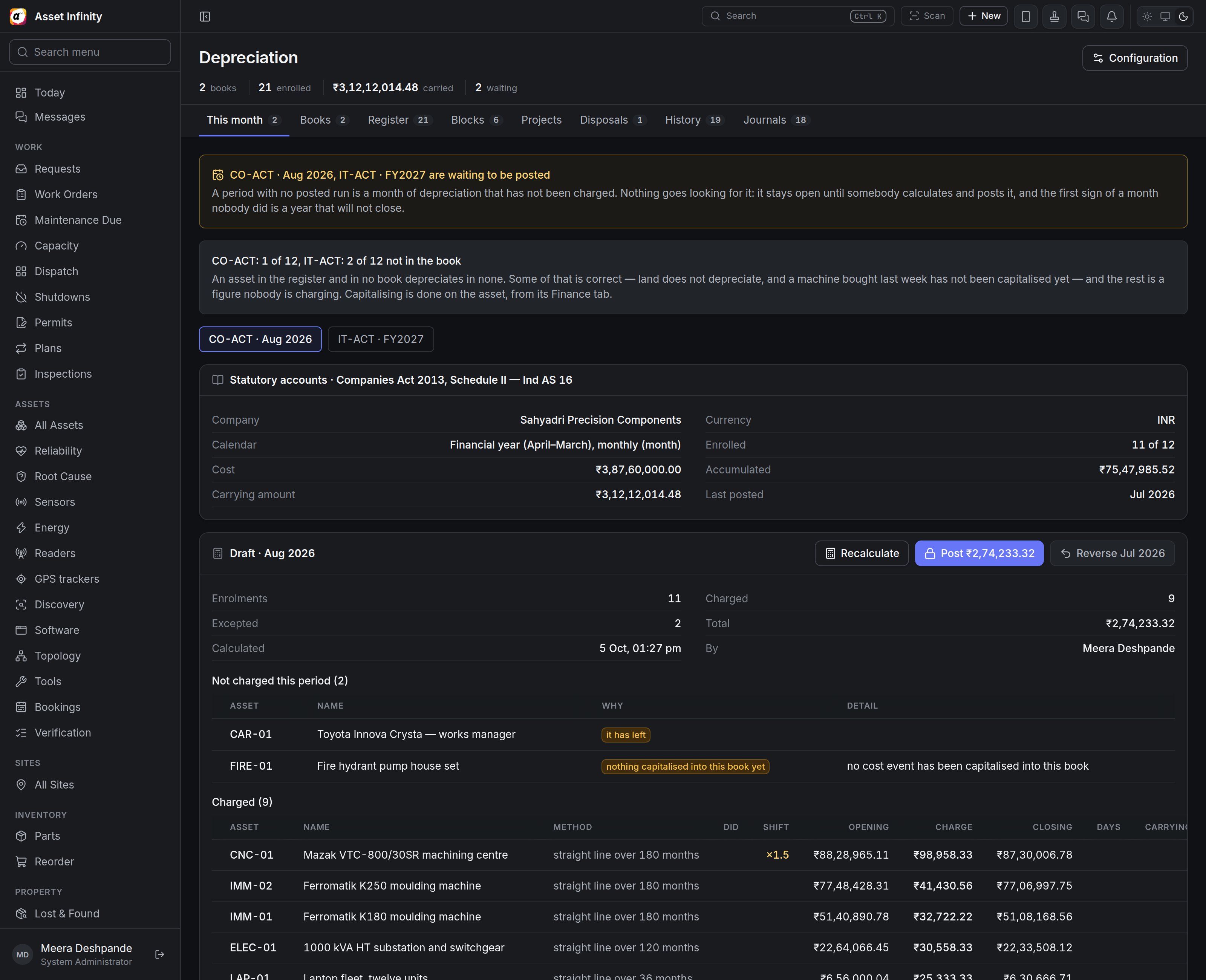This screenshot has width=1206, height=980.
Task: Select system theme monitor icon
Action: point(1165,16)
